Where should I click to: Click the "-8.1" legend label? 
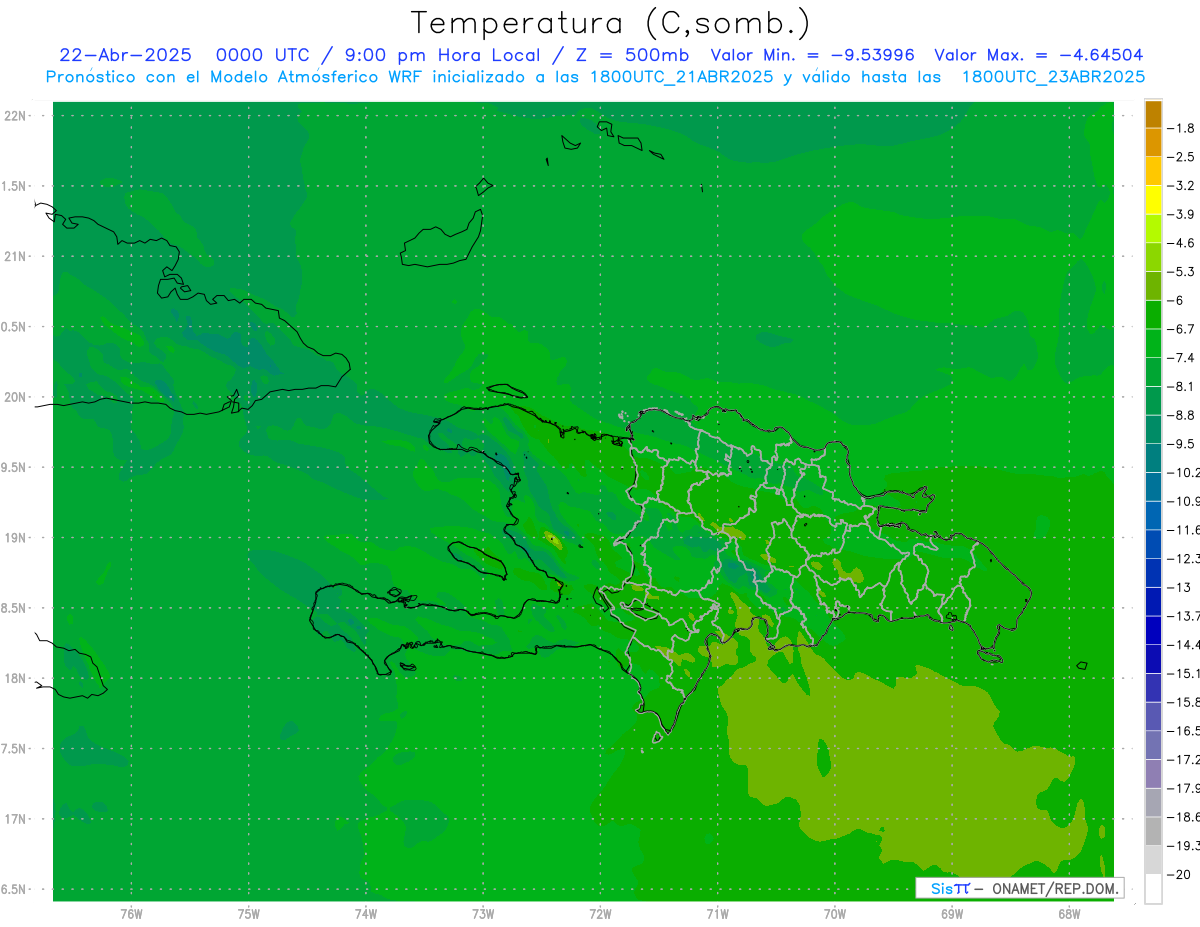coord(1180,386)
